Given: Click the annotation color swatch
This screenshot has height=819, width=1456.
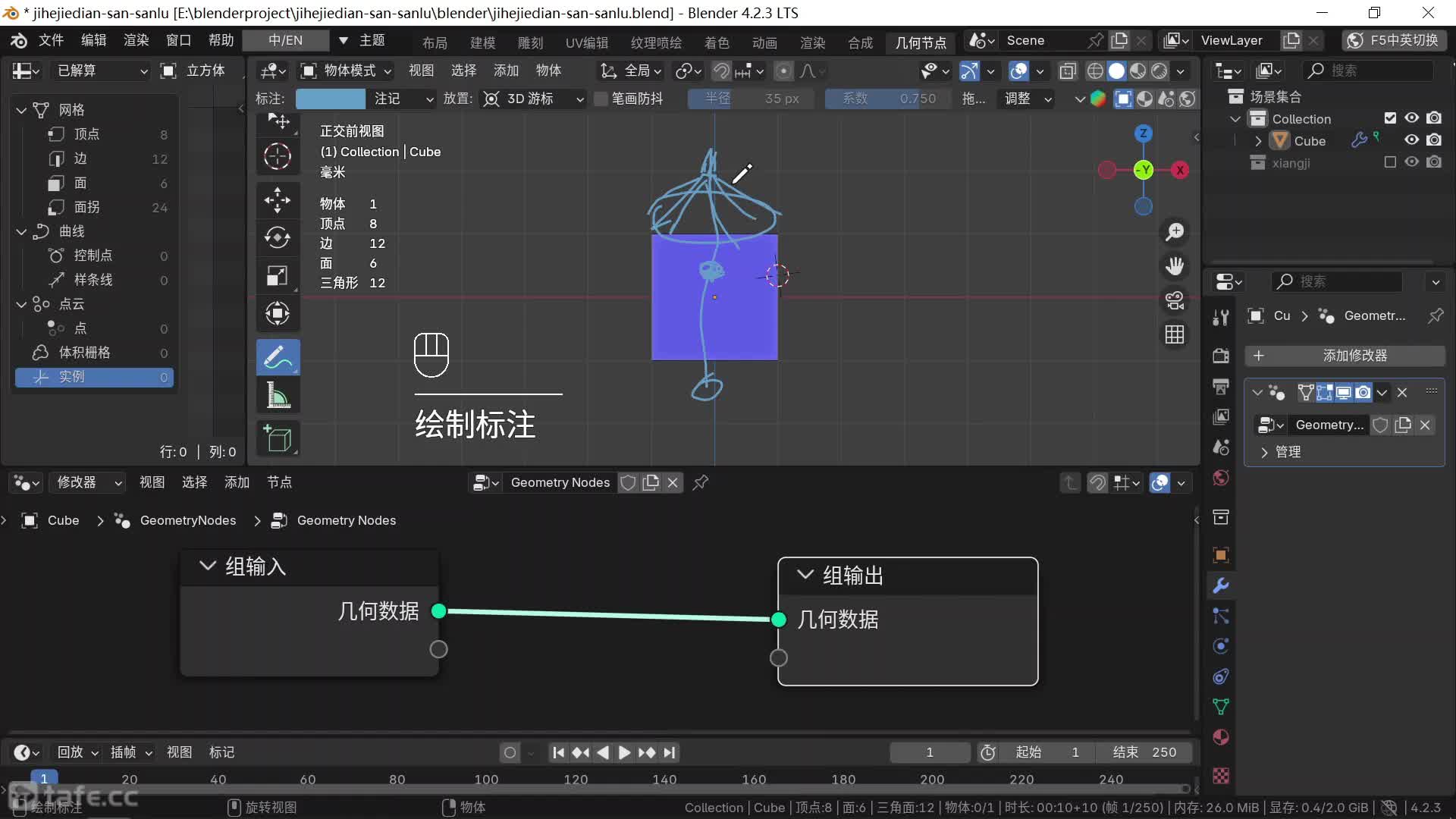Looking at the screenshot, I should (330, 99).
